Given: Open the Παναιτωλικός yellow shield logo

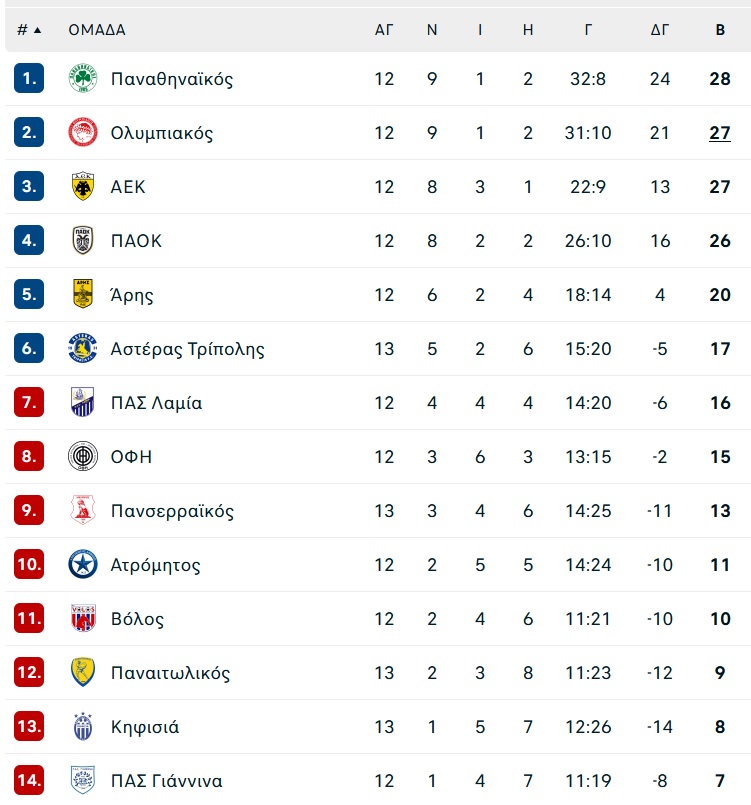Looking at the screenshot, I should click(83, 672).
